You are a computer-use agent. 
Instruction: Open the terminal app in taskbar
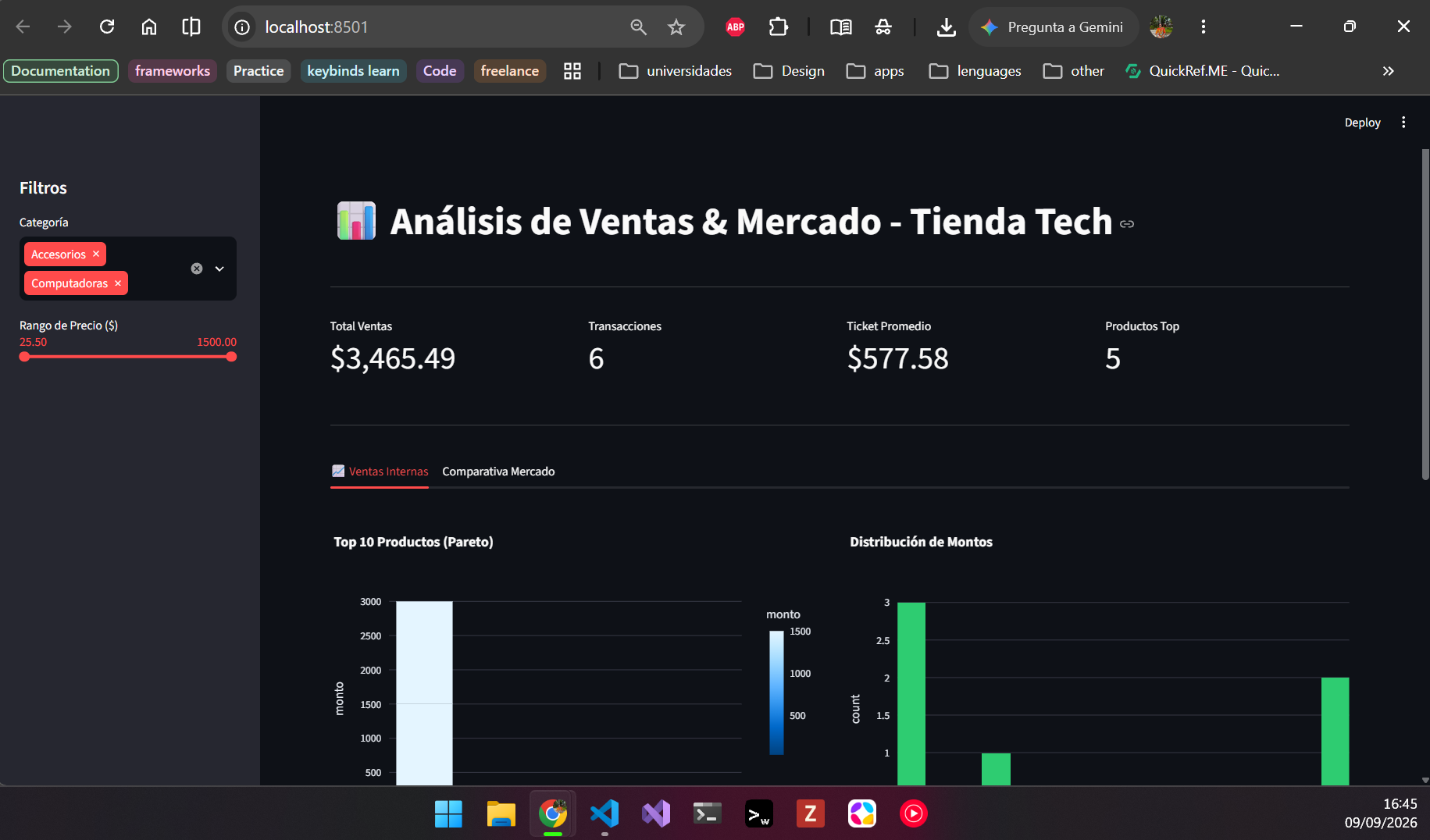point(708,814)
